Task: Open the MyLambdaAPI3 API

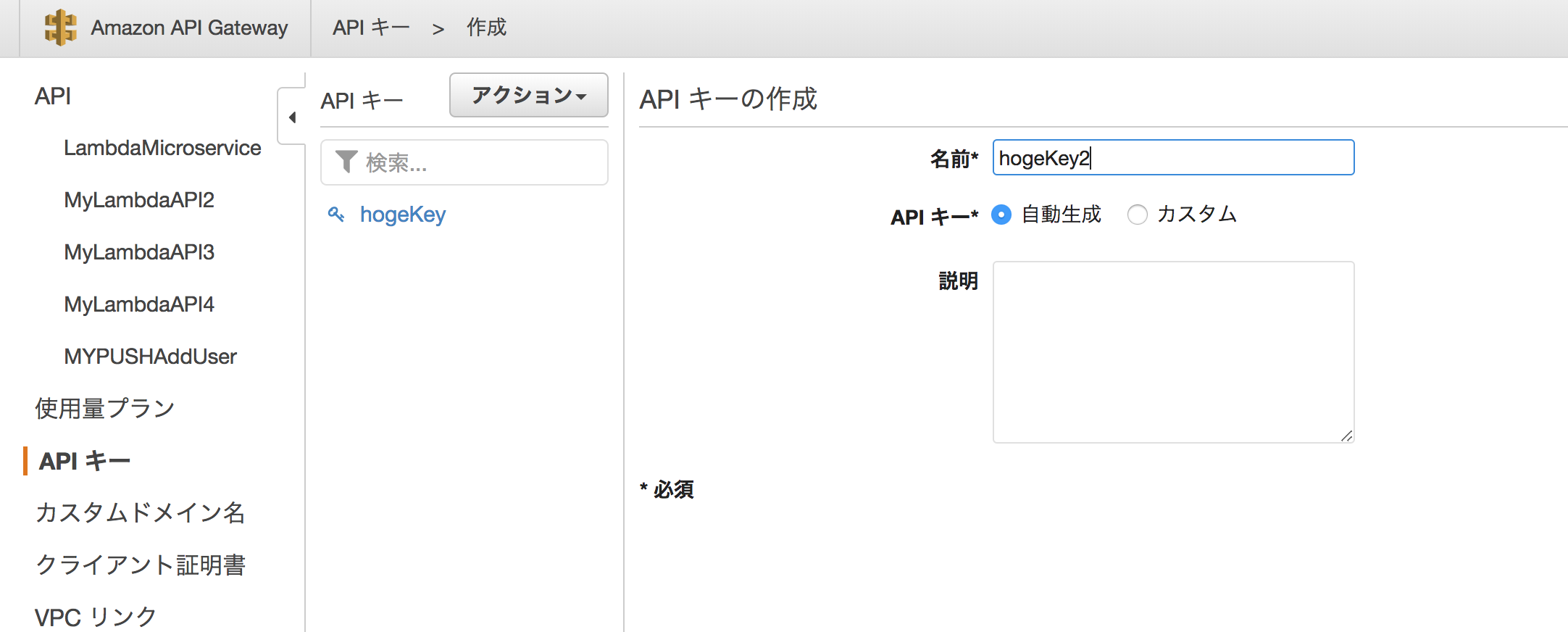Action: coord(139,252)
